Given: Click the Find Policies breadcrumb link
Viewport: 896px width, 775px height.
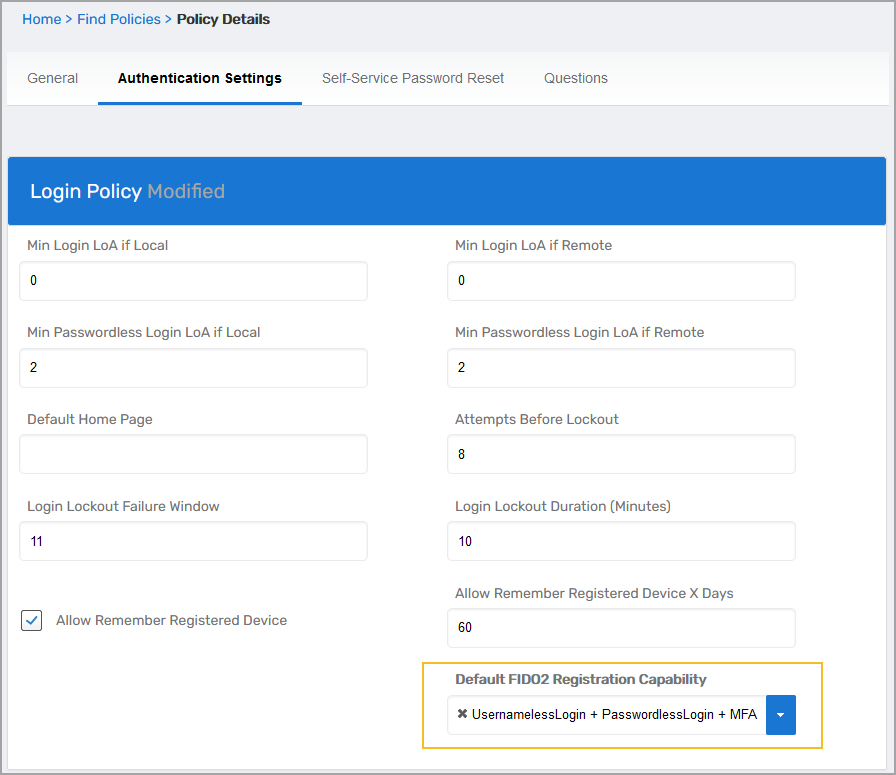Looking at the screenshot, I should [119, 19].
